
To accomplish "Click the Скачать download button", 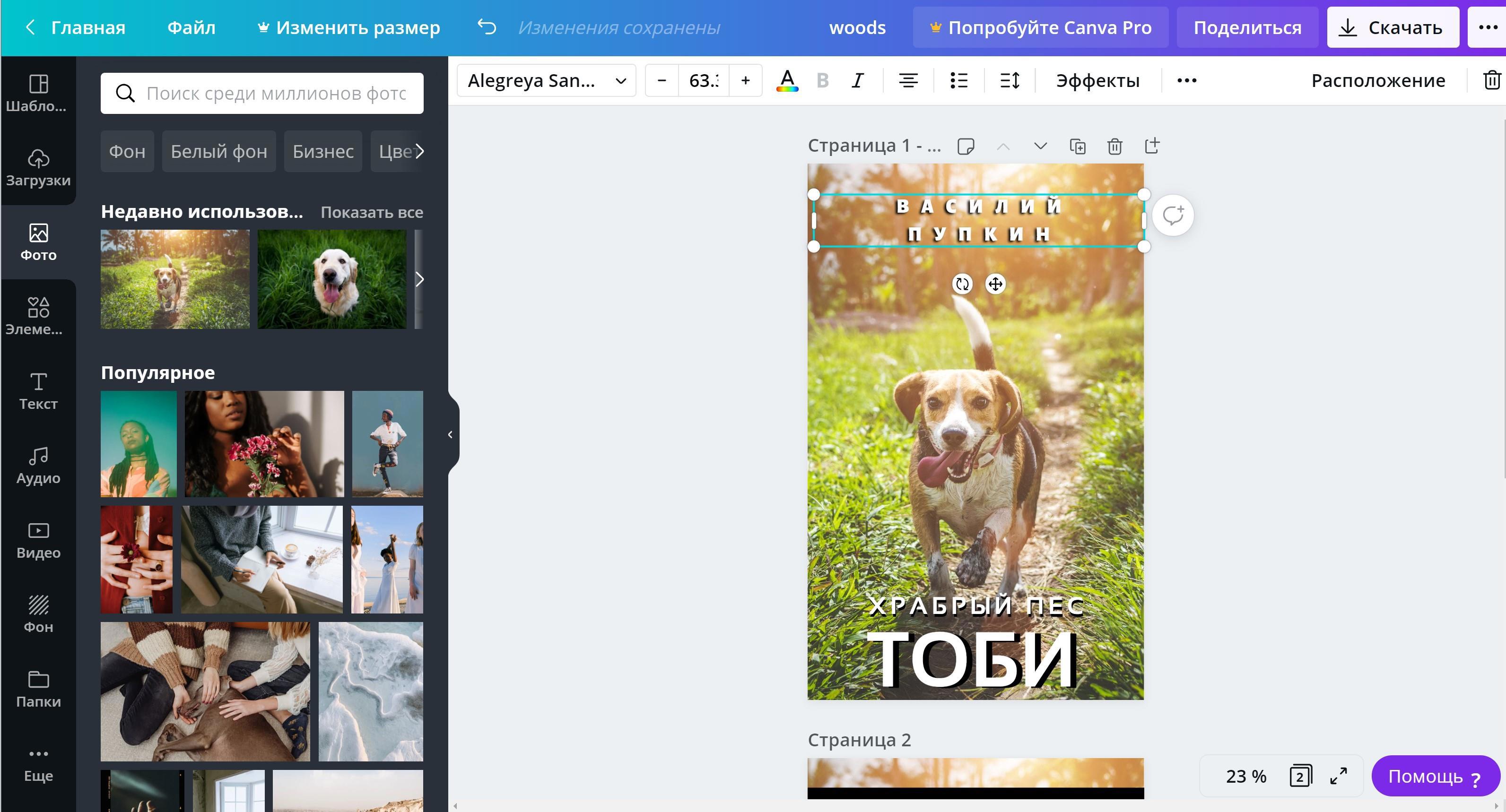I will click(1393, 27).
